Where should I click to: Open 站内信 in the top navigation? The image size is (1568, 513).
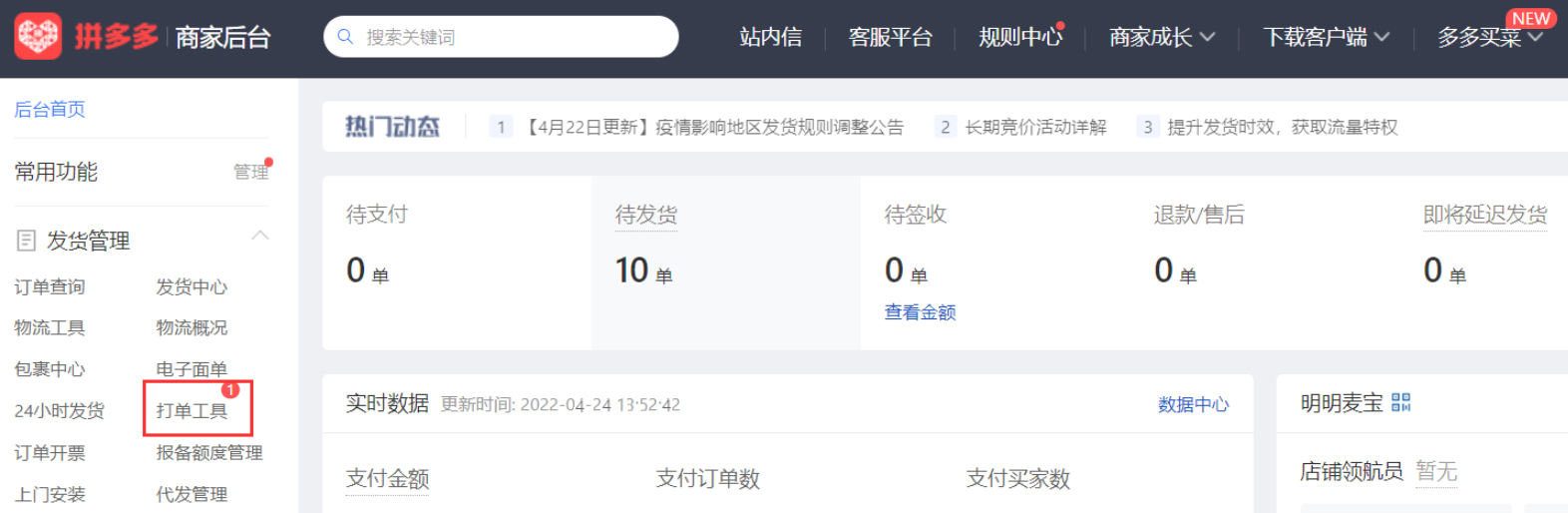770,38
